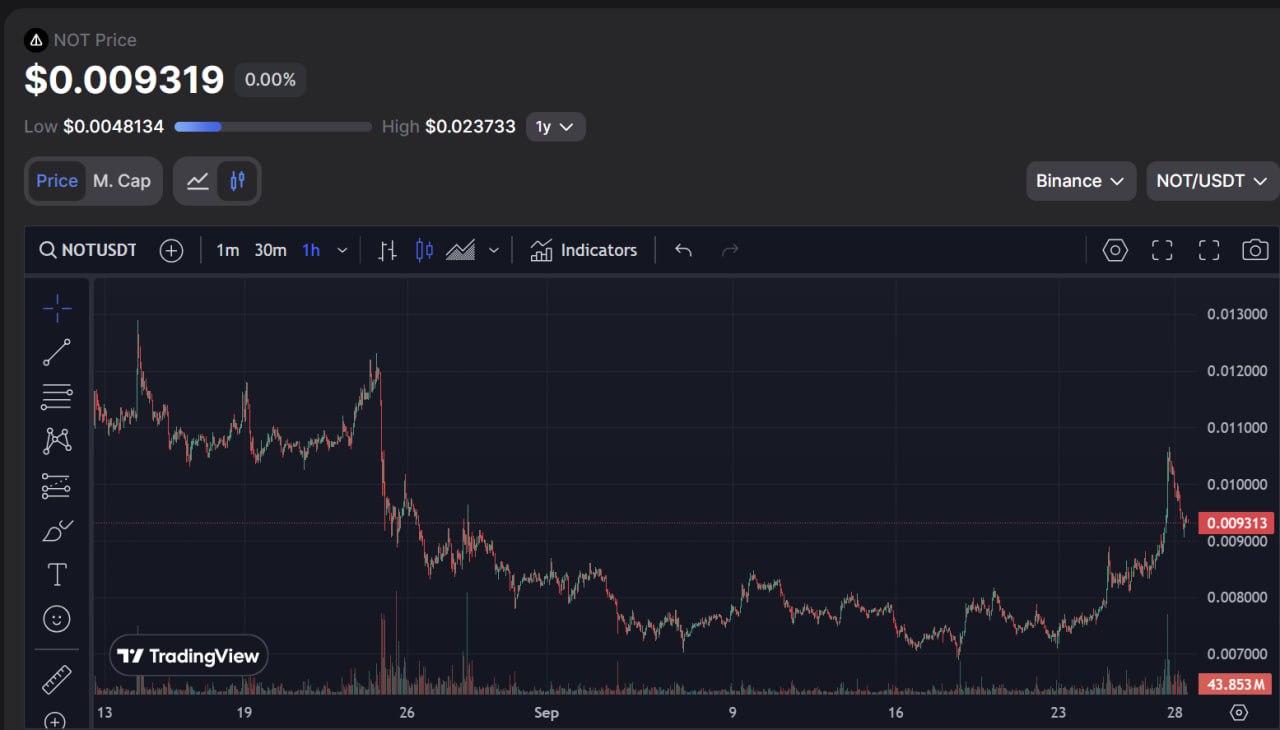Click the 9 date axis label
This screenshot has width=1280, height=730.
click(x=733, y=713)
